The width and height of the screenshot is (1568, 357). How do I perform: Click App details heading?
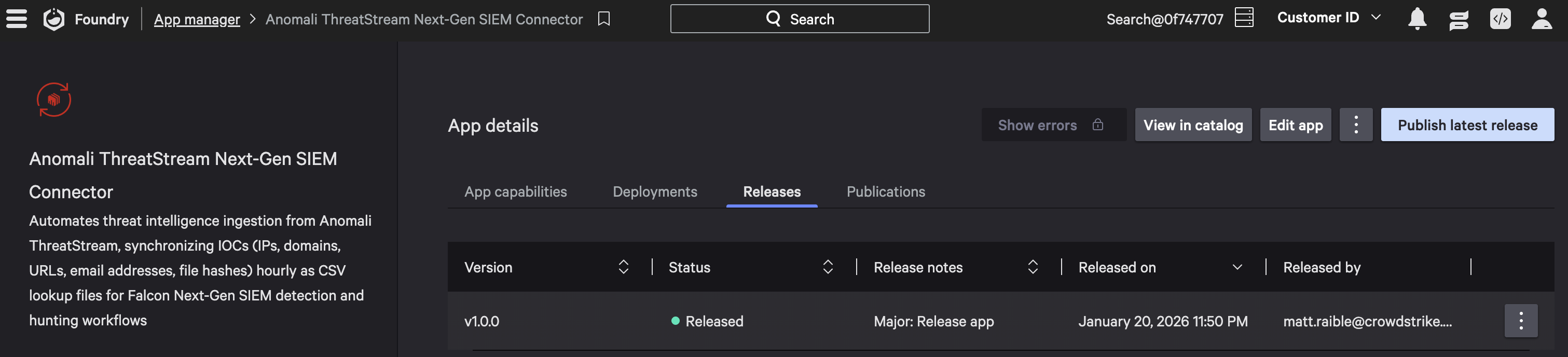point(493,126)
